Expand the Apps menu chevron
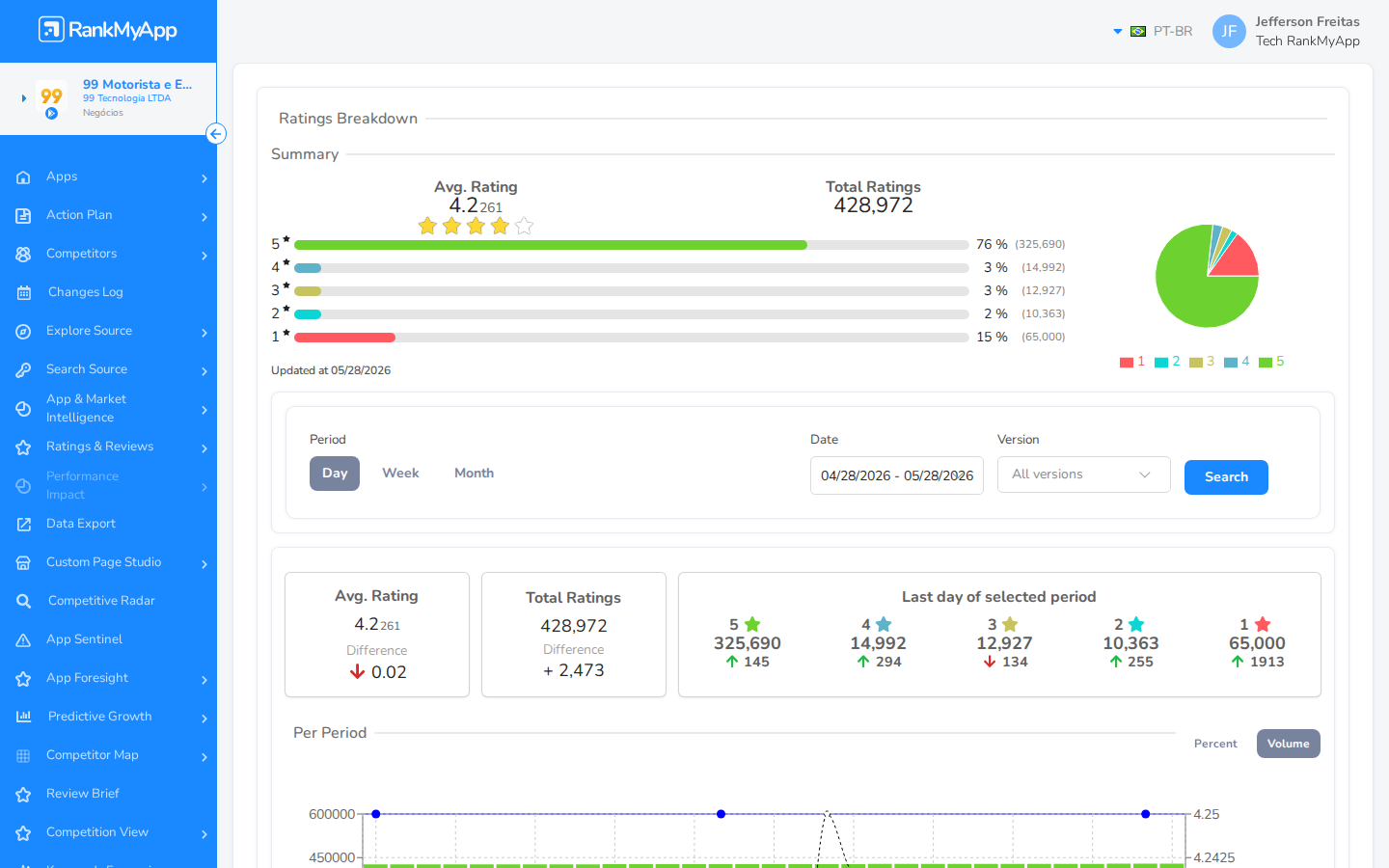The image size is (1389, 868). (x=204, y=178)
